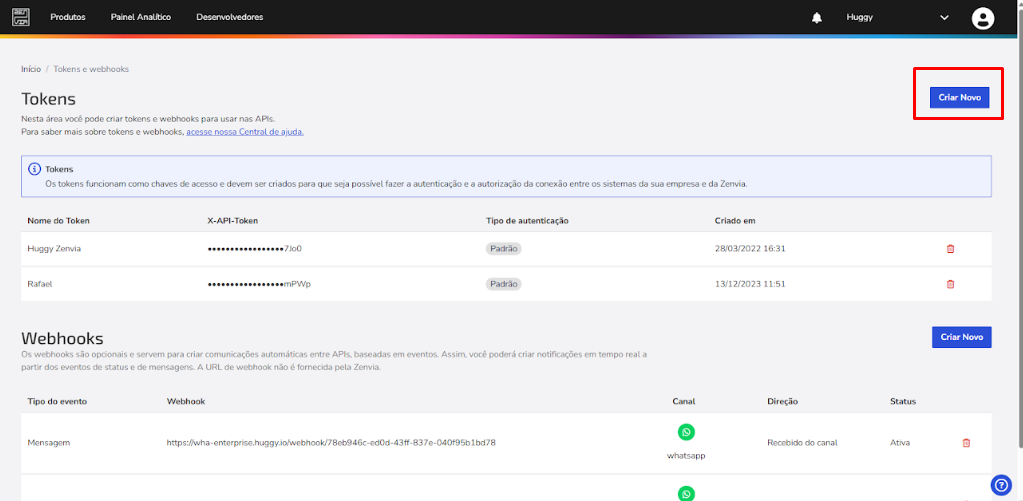The width and height of the screenshot is (1023, 501).
Task: Click the WhatsApp icon above the whatsapp label
Action: (686, 432)
